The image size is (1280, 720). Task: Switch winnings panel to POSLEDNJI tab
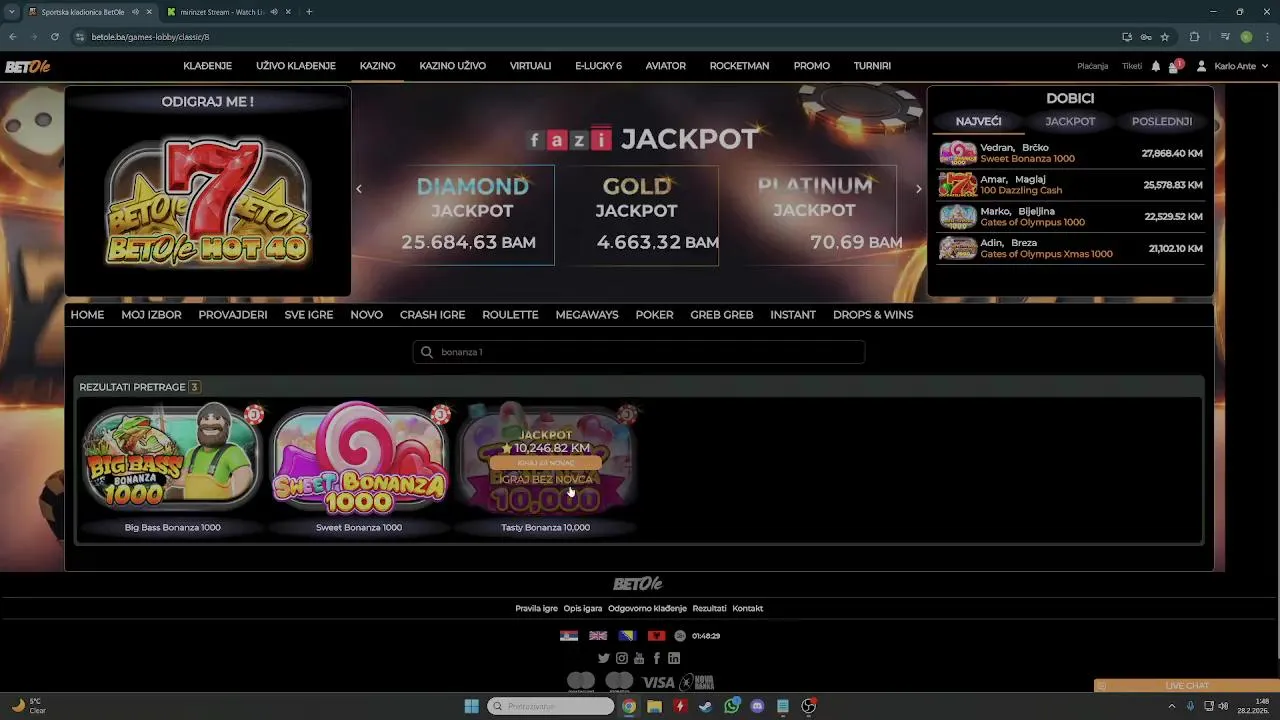[1161, 122]
